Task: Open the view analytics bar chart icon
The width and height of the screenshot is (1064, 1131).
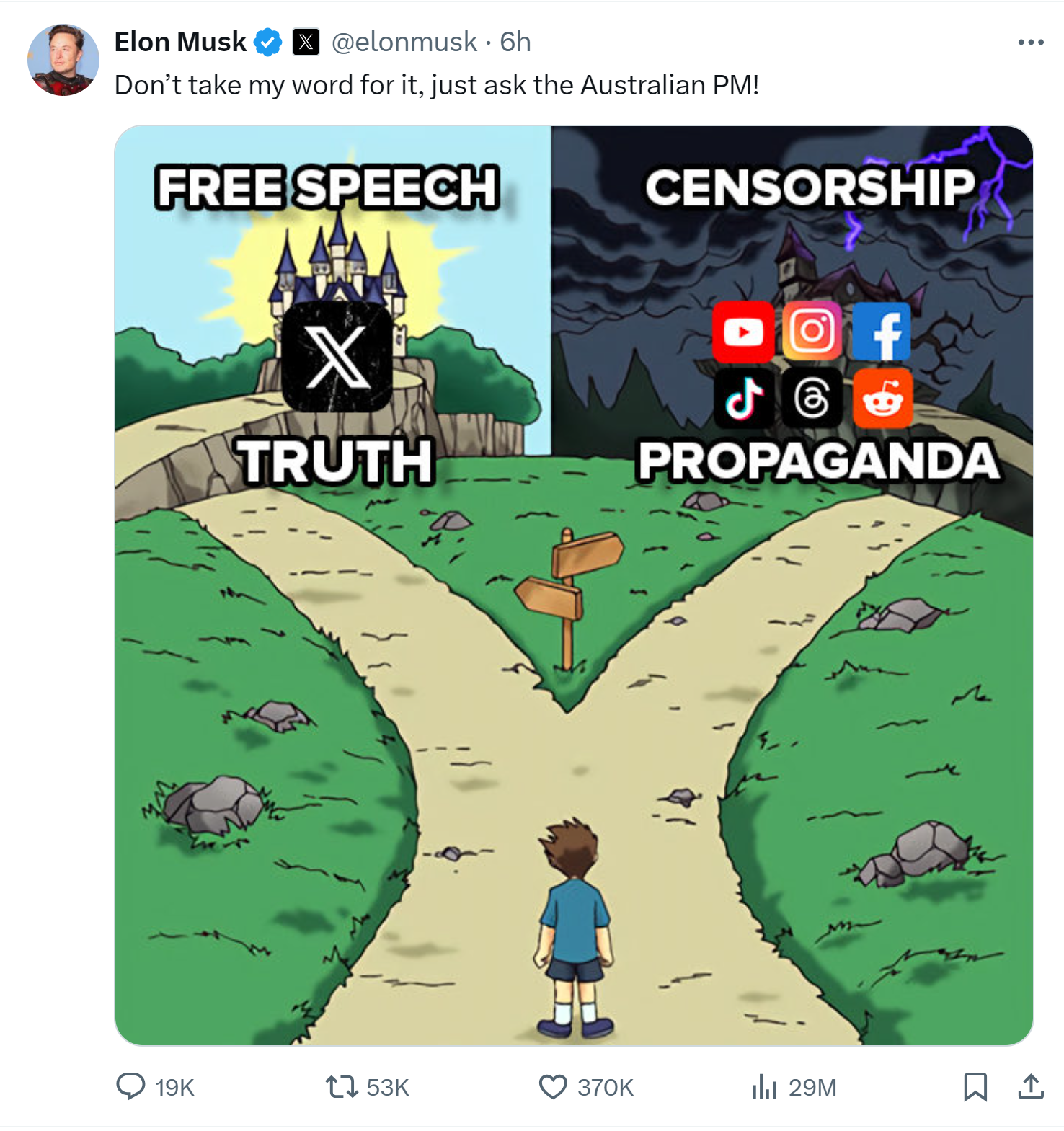Action: pos(764,1086)
